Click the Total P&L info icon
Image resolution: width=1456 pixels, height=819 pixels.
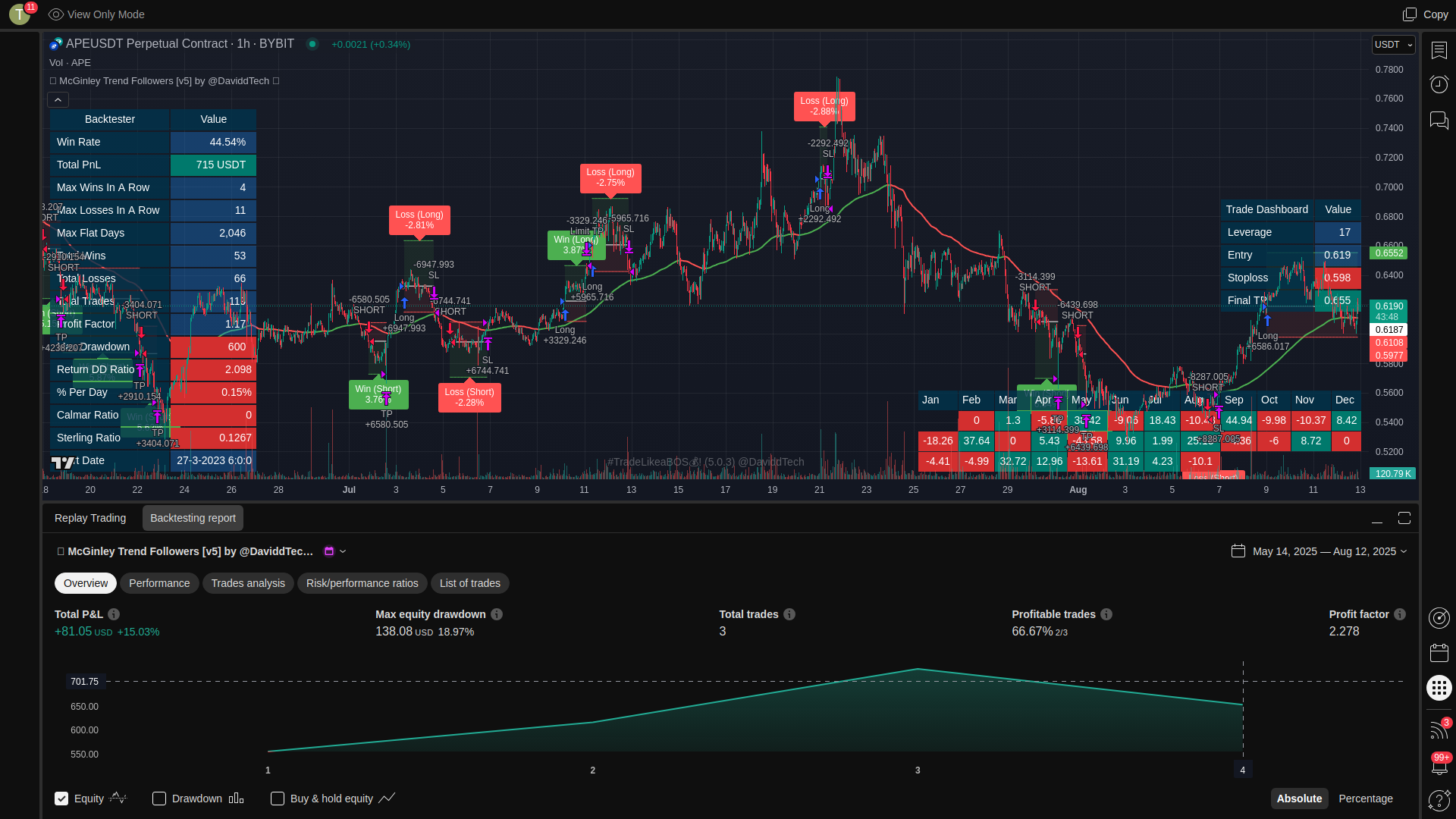[x=114, y=614]
